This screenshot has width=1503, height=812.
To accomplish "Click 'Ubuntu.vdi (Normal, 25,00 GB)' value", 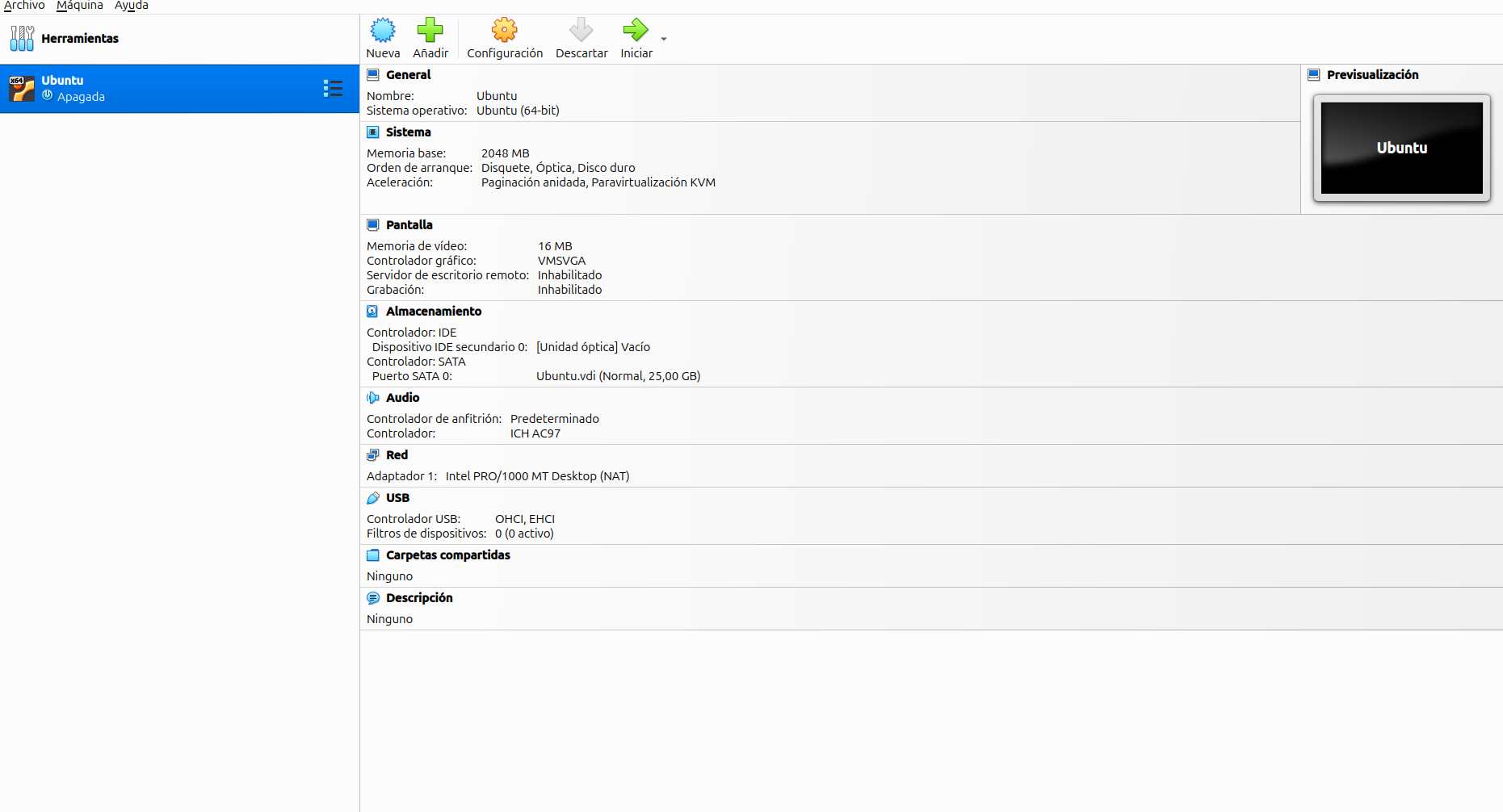I will coord(619,376).
